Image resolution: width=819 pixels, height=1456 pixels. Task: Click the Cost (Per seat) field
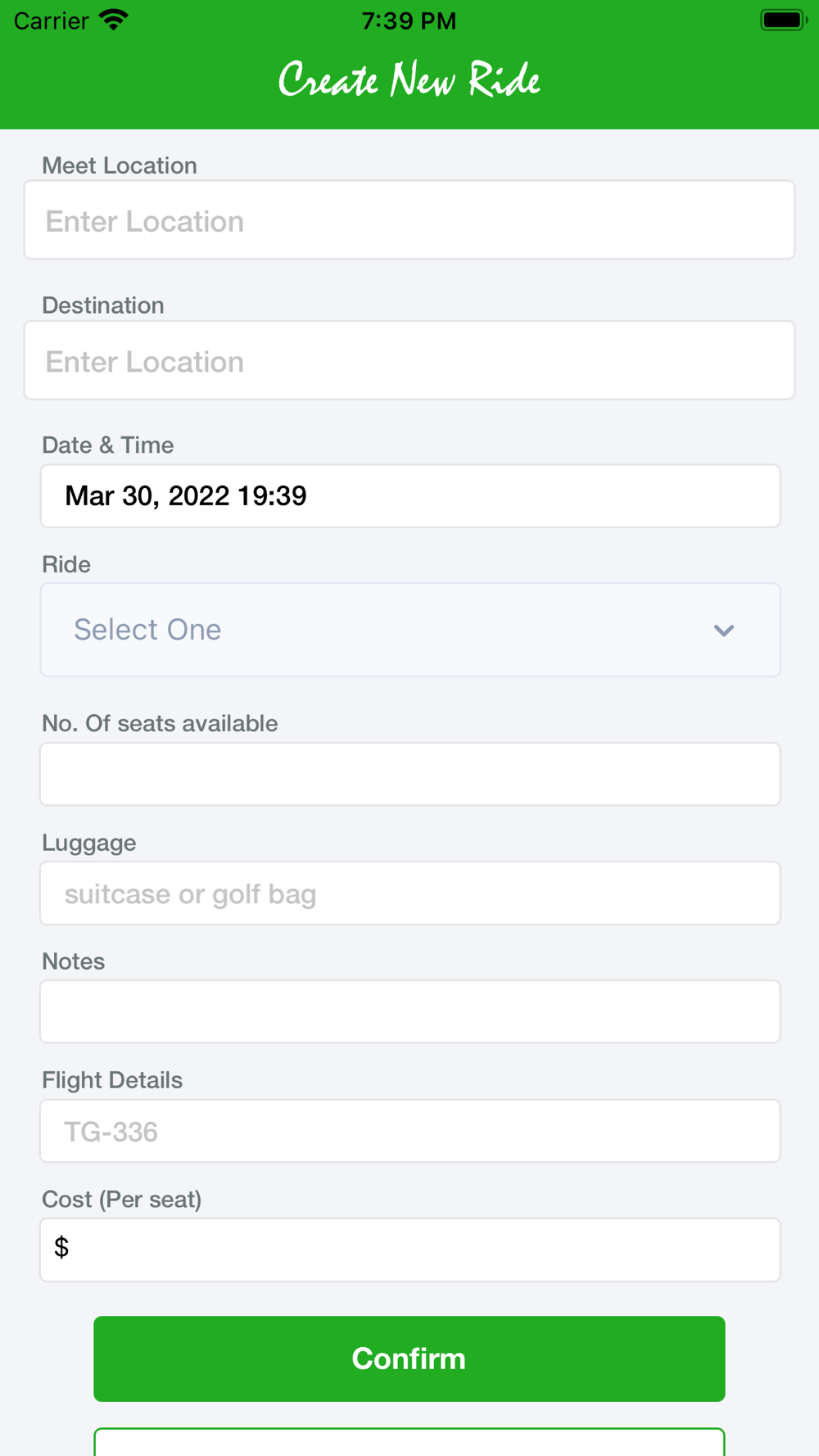click(x=410, y=1250)
